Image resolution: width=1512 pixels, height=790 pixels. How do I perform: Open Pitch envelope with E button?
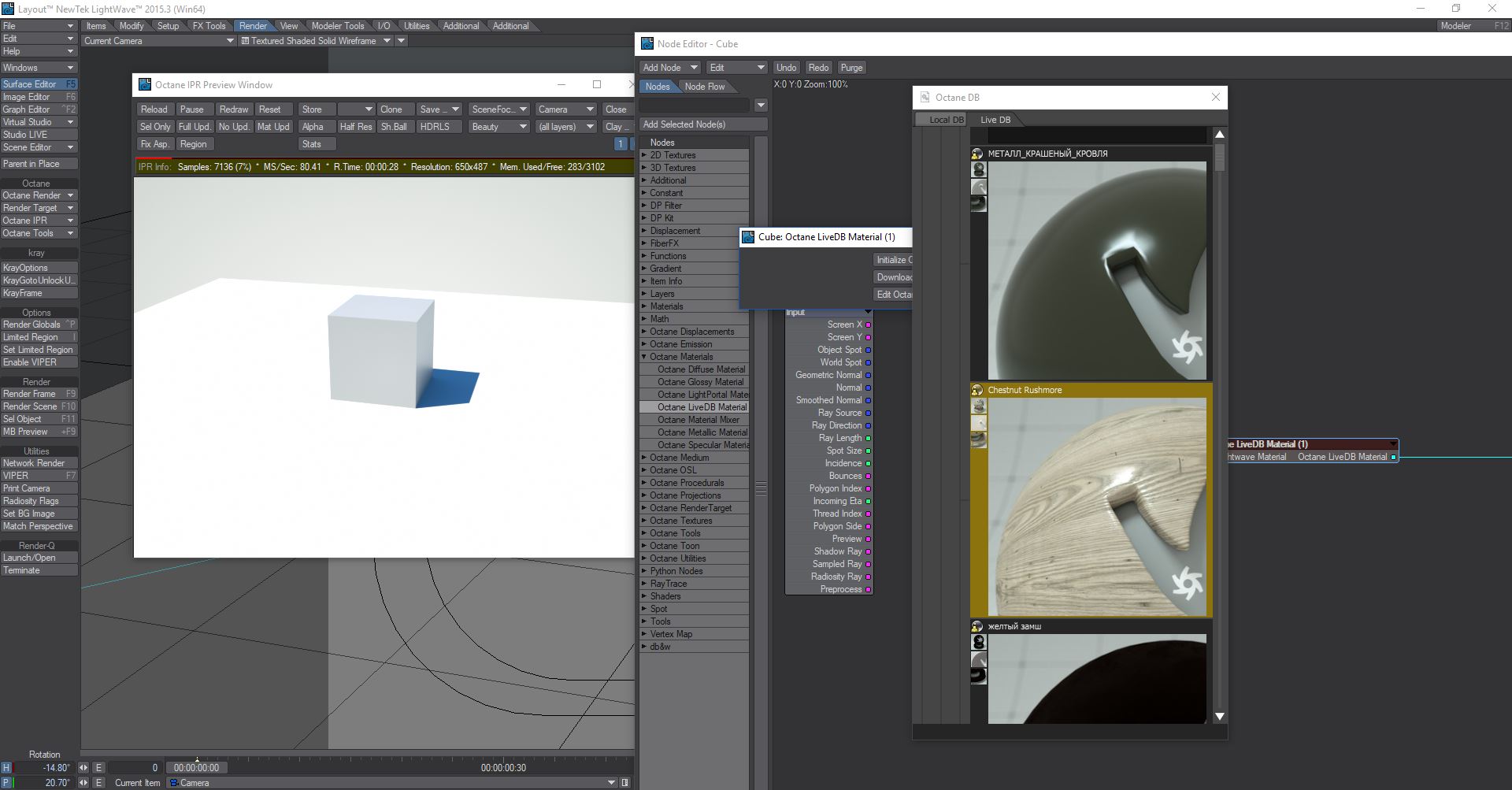pyautogui.click(x=98, y=782)
